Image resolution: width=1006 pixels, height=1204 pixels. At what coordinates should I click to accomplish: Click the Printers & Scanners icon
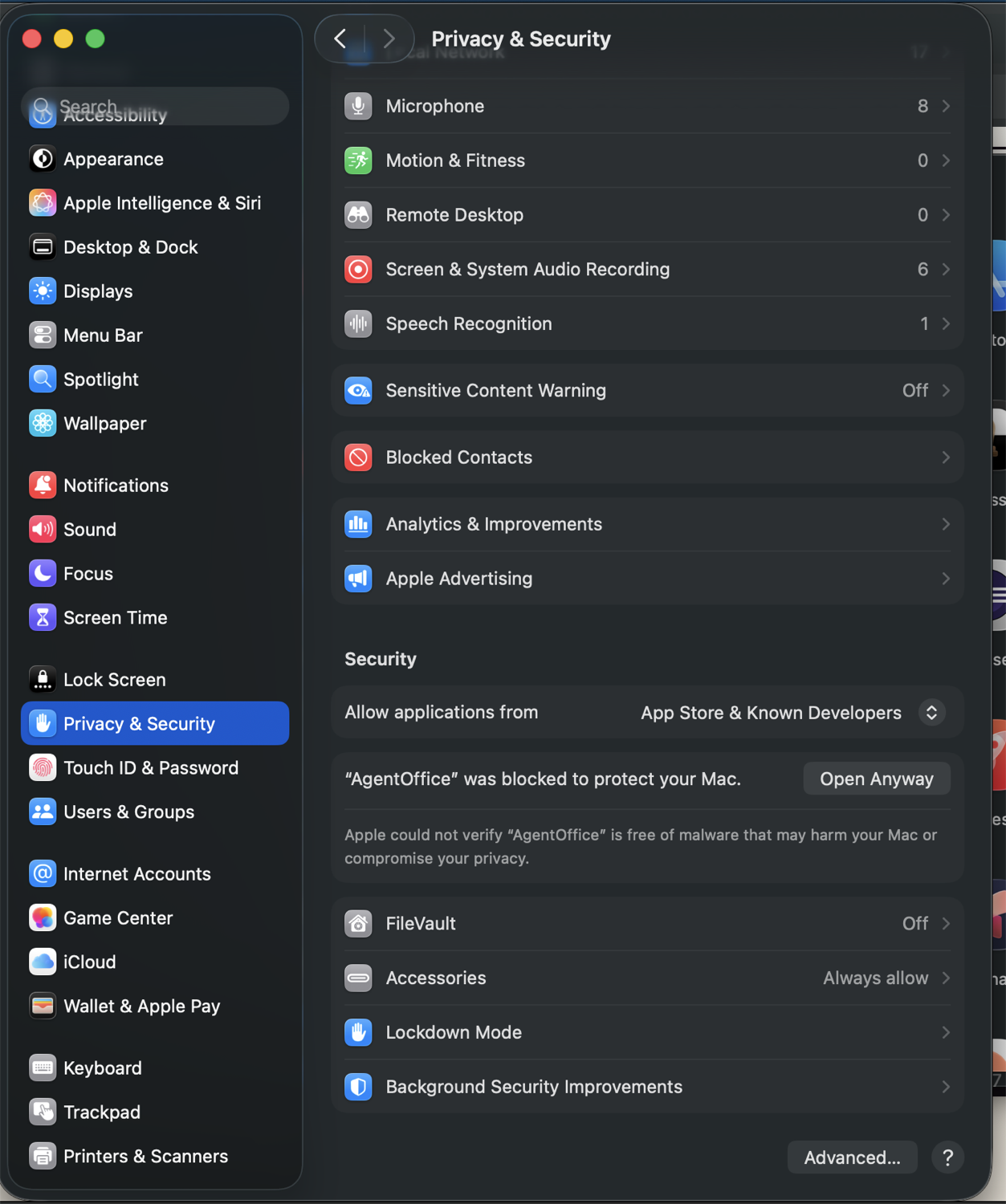tap(43, 1157)
